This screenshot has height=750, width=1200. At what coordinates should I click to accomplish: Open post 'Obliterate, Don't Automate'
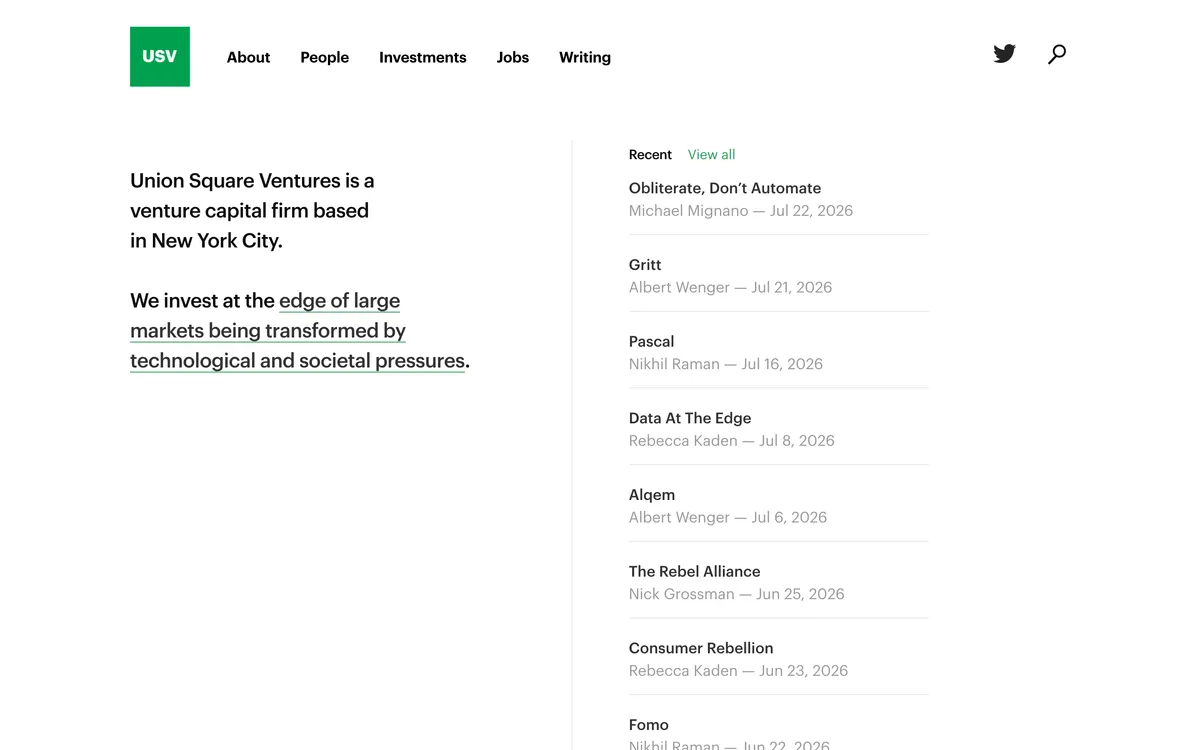(725, 188)
